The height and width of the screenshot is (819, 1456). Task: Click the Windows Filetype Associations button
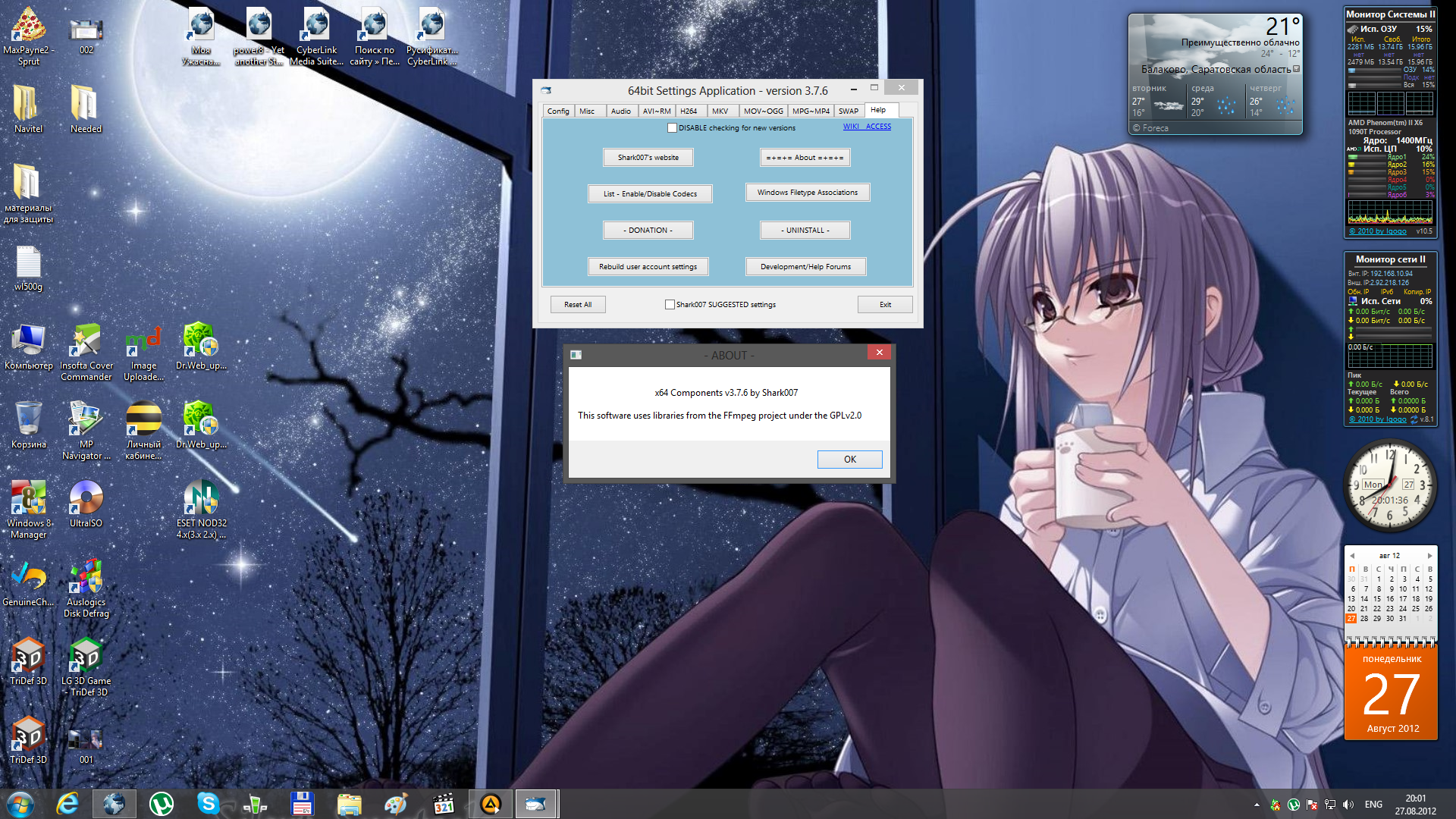(807, 193)
